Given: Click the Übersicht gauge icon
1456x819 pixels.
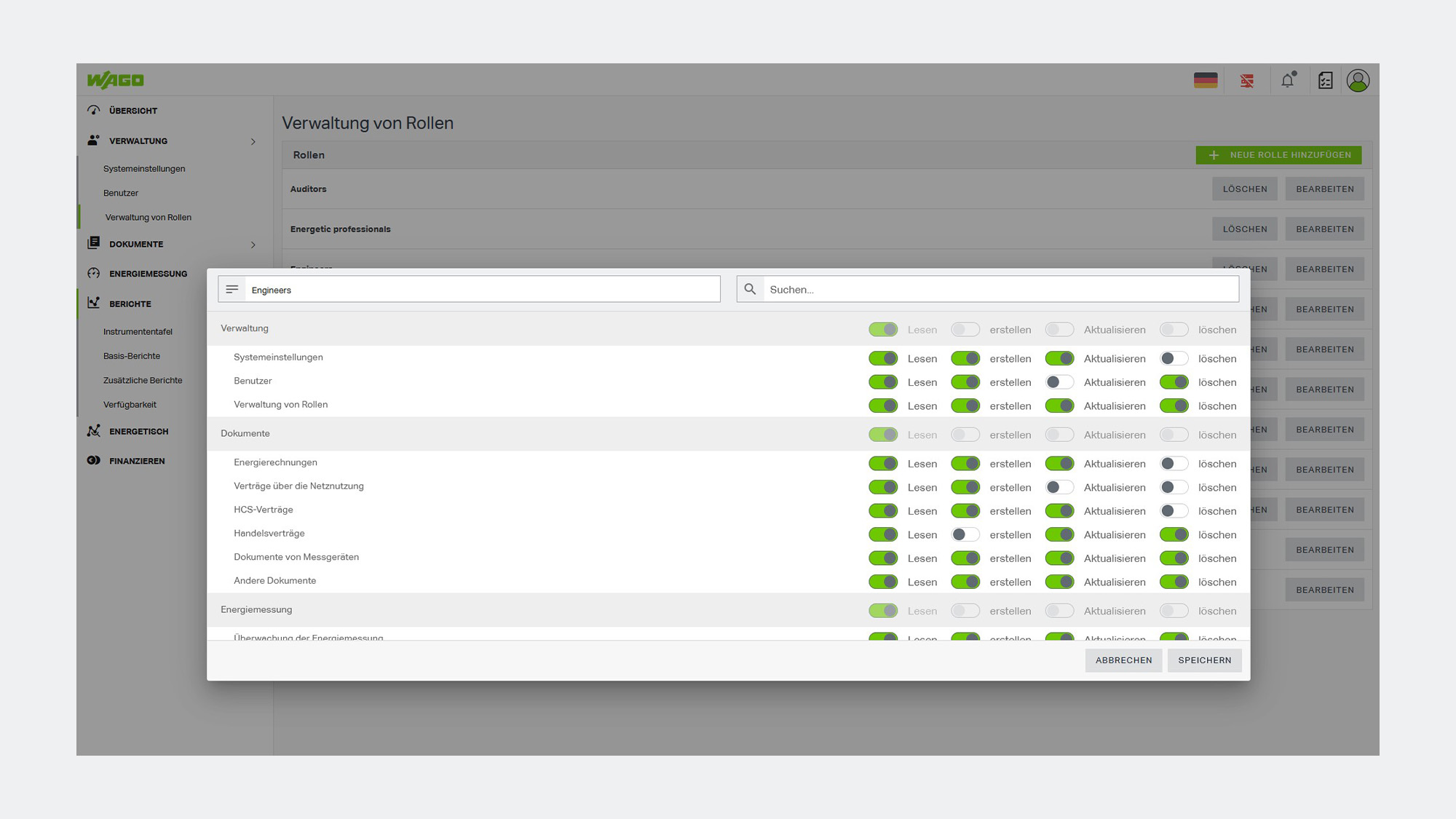Looking at the screenshot, I should (94, 111).
